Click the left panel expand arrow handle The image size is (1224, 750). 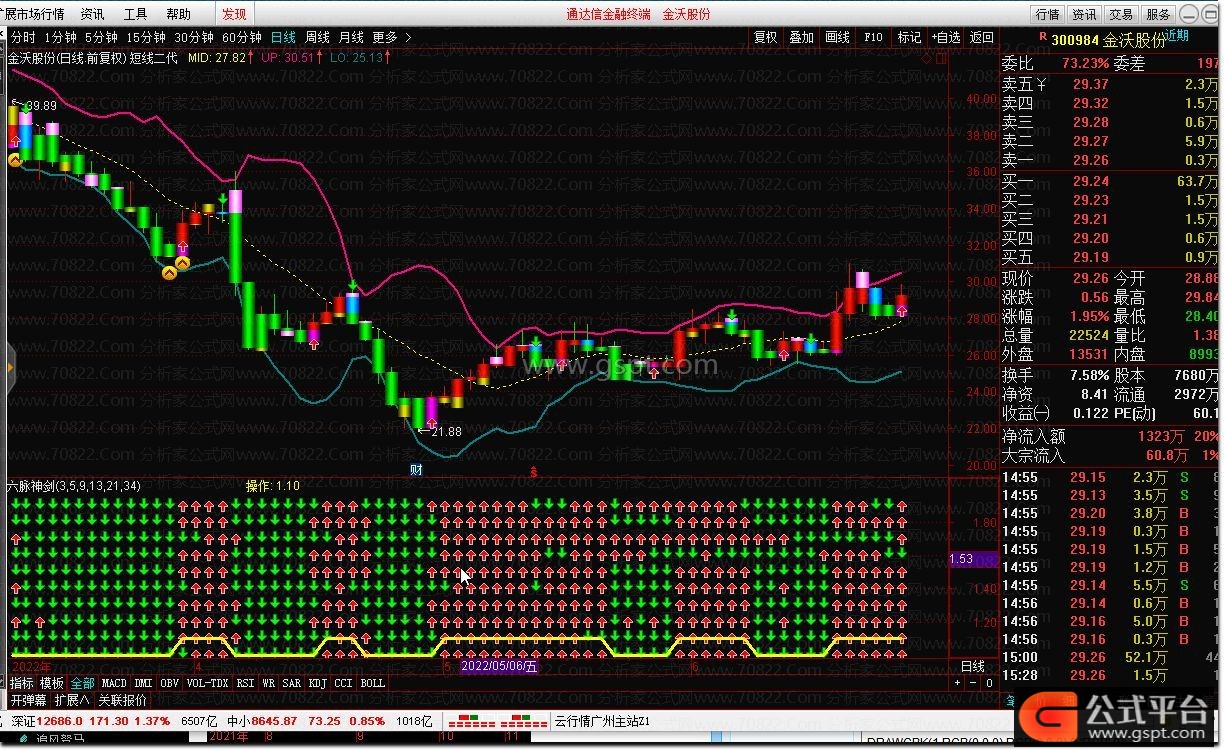click(x=10, y=368)
